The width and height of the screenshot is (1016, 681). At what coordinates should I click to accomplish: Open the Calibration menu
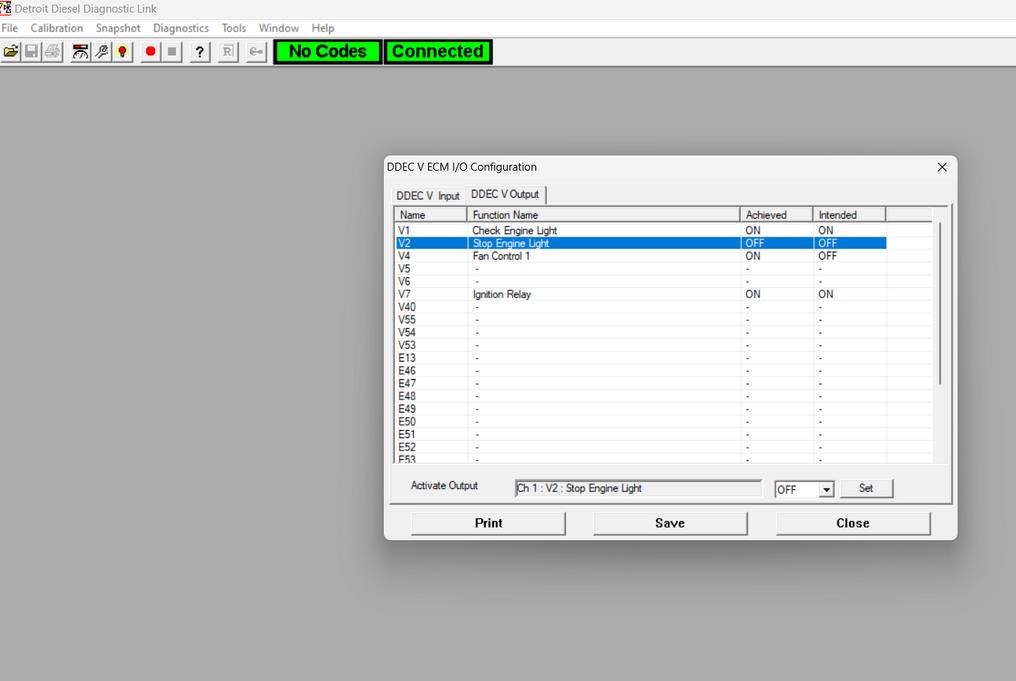click(57, 28)
